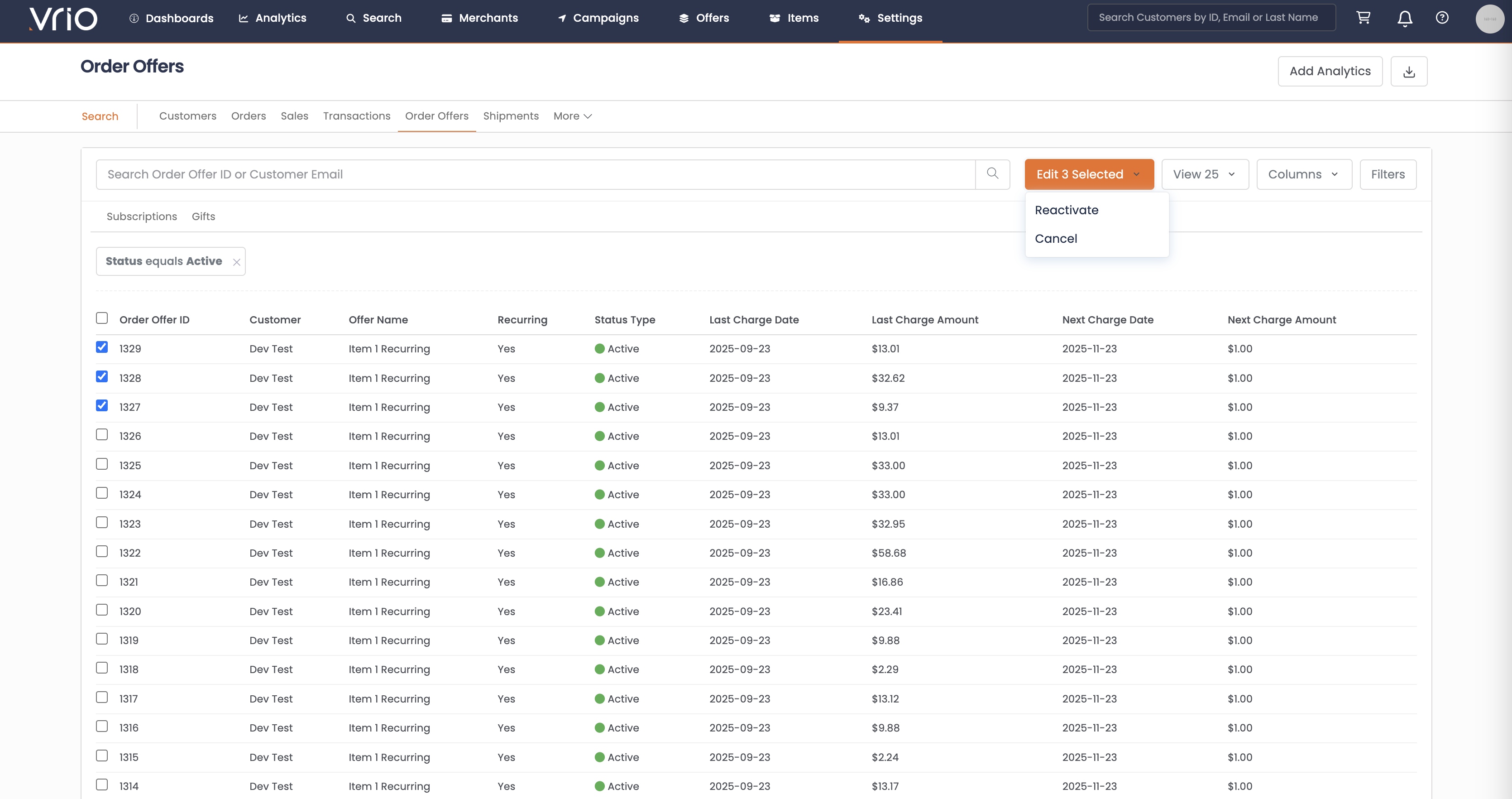The height and width of the screenshot is (799, 1512).
Task: Click the notifications bell icon
Action: (x=1405, y=19)
